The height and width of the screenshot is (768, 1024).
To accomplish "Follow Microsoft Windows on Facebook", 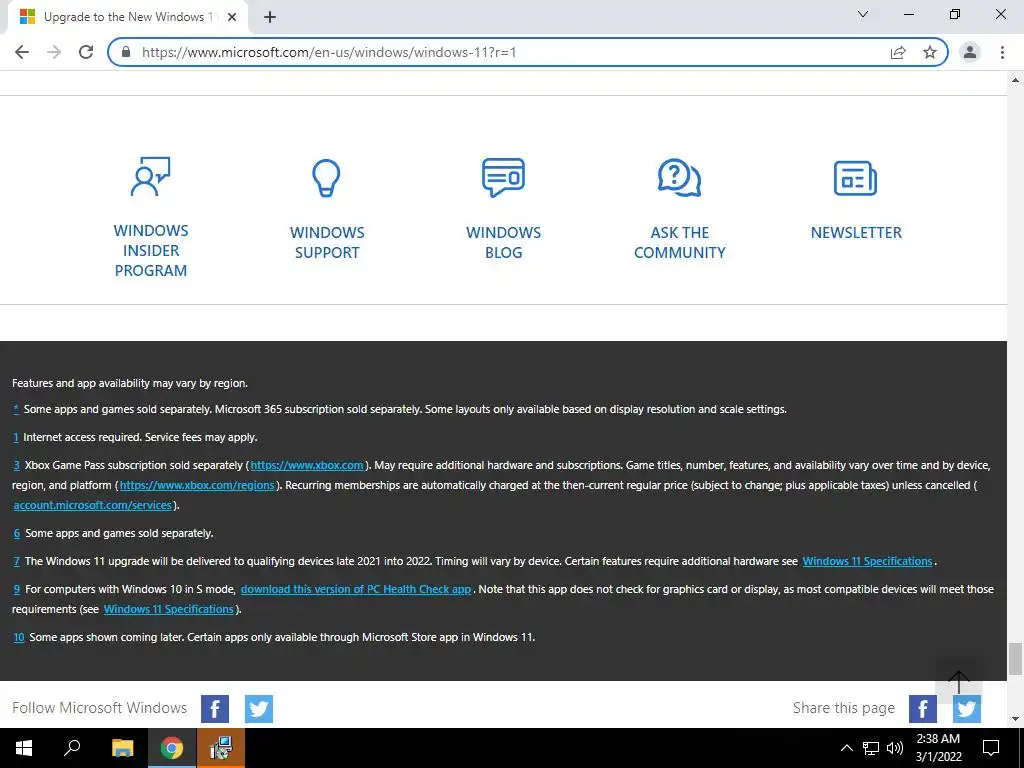I will [x=215, y=709].
